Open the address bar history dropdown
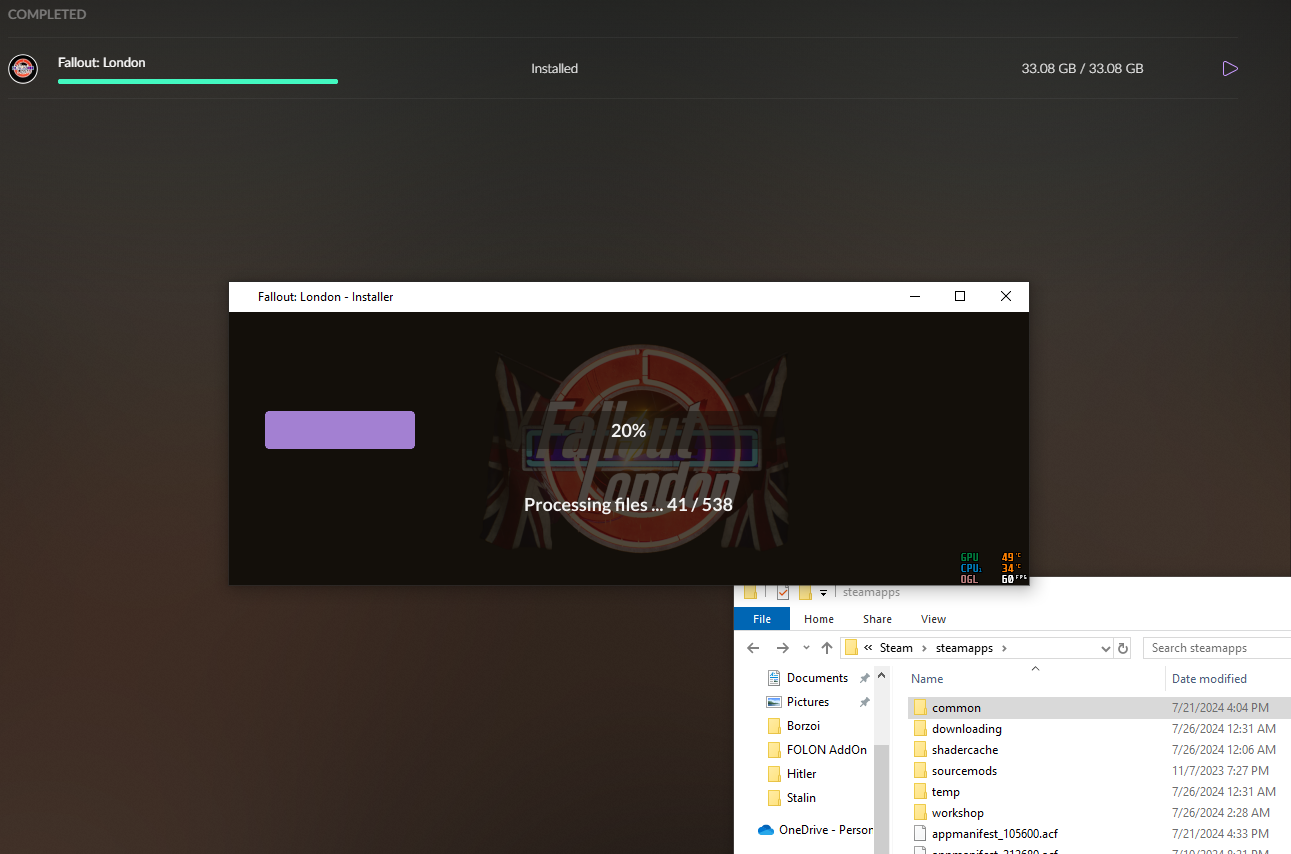Screen dimensions: 1291x854 [x=1105, y=648]
